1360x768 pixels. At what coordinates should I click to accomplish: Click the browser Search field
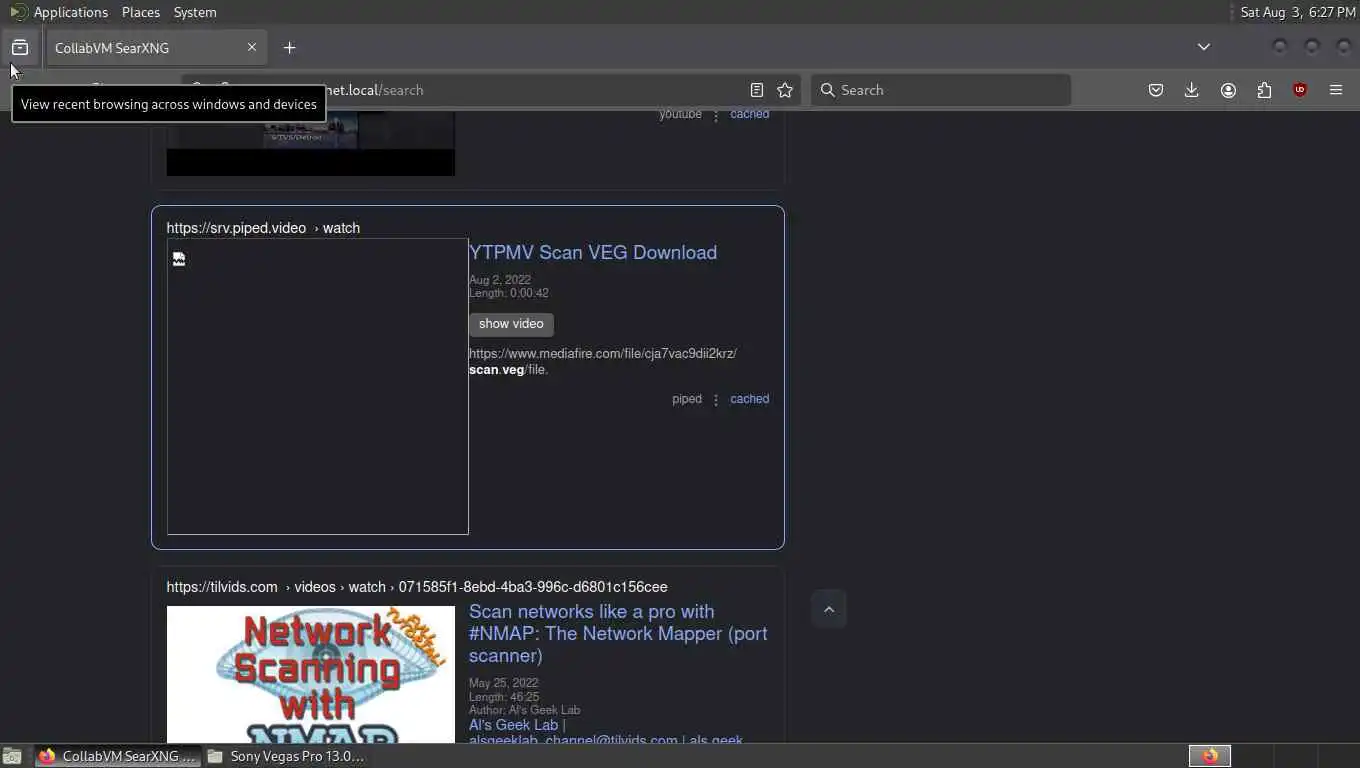[x=940, y=90]
